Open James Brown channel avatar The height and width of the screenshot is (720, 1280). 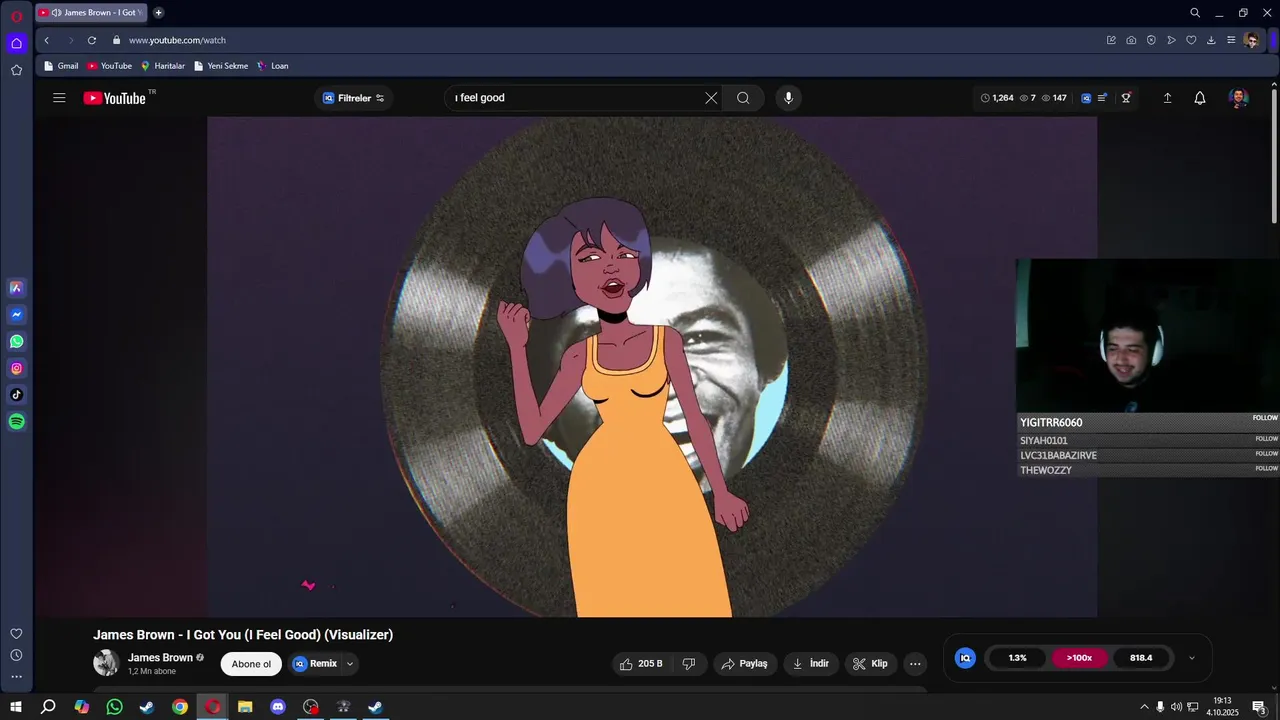point(106,663)
